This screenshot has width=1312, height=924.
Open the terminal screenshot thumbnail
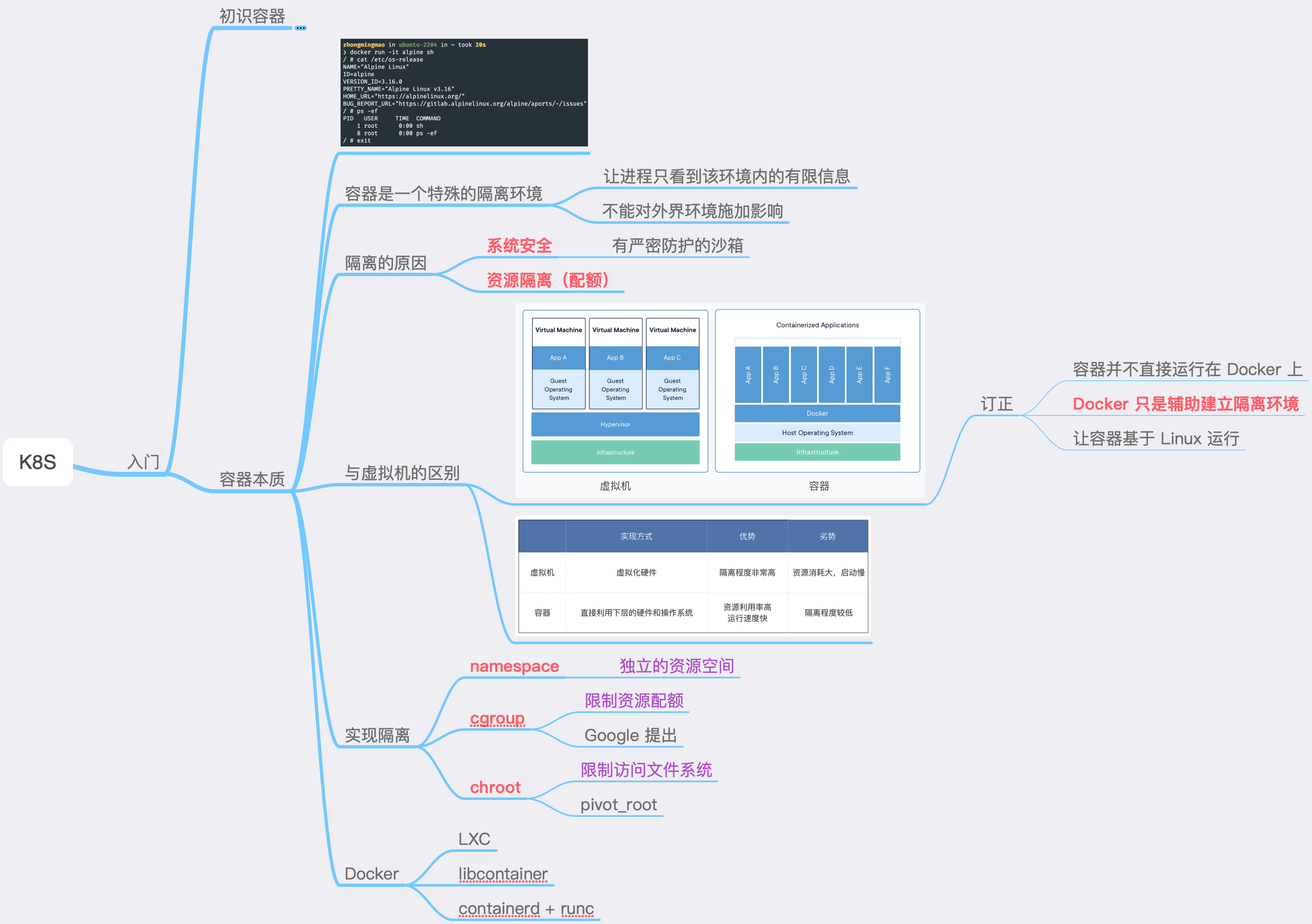[464, 92]
